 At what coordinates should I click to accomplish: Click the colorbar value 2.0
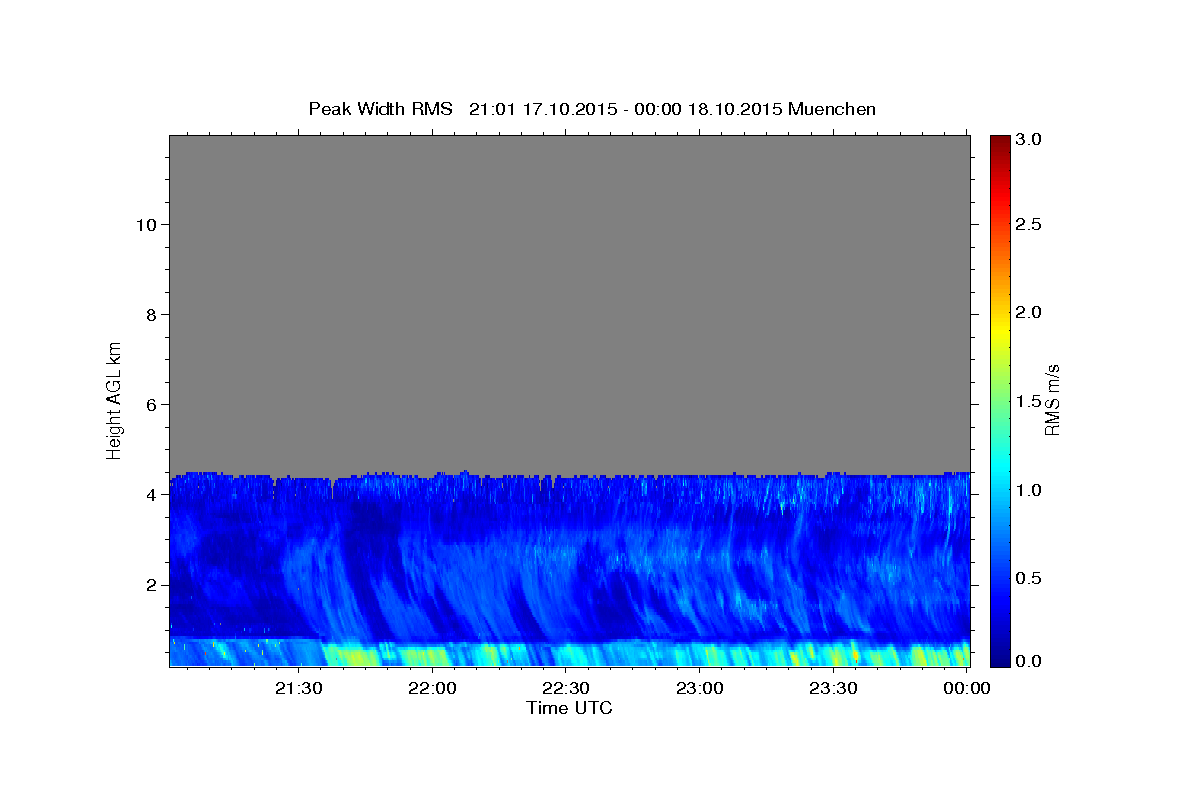point(1028,312)
